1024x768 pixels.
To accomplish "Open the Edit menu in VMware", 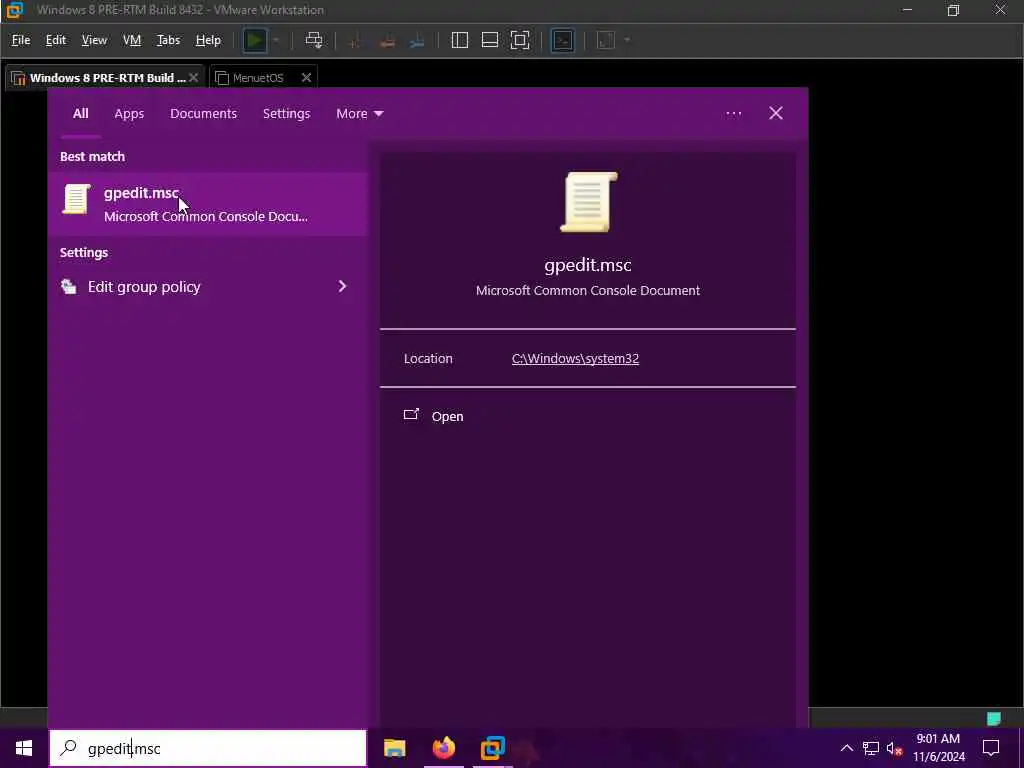I will [x=56, y=40].
